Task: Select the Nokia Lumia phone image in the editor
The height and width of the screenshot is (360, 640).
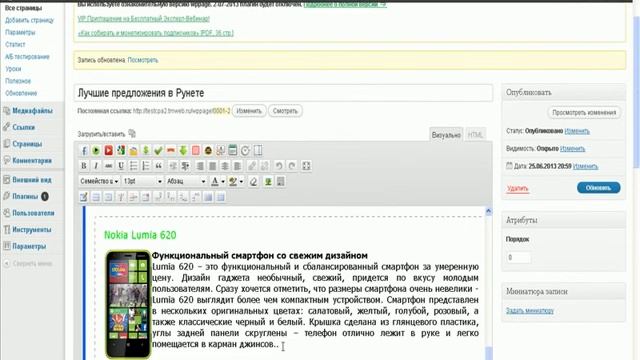Action: click(x=128, y=304)
